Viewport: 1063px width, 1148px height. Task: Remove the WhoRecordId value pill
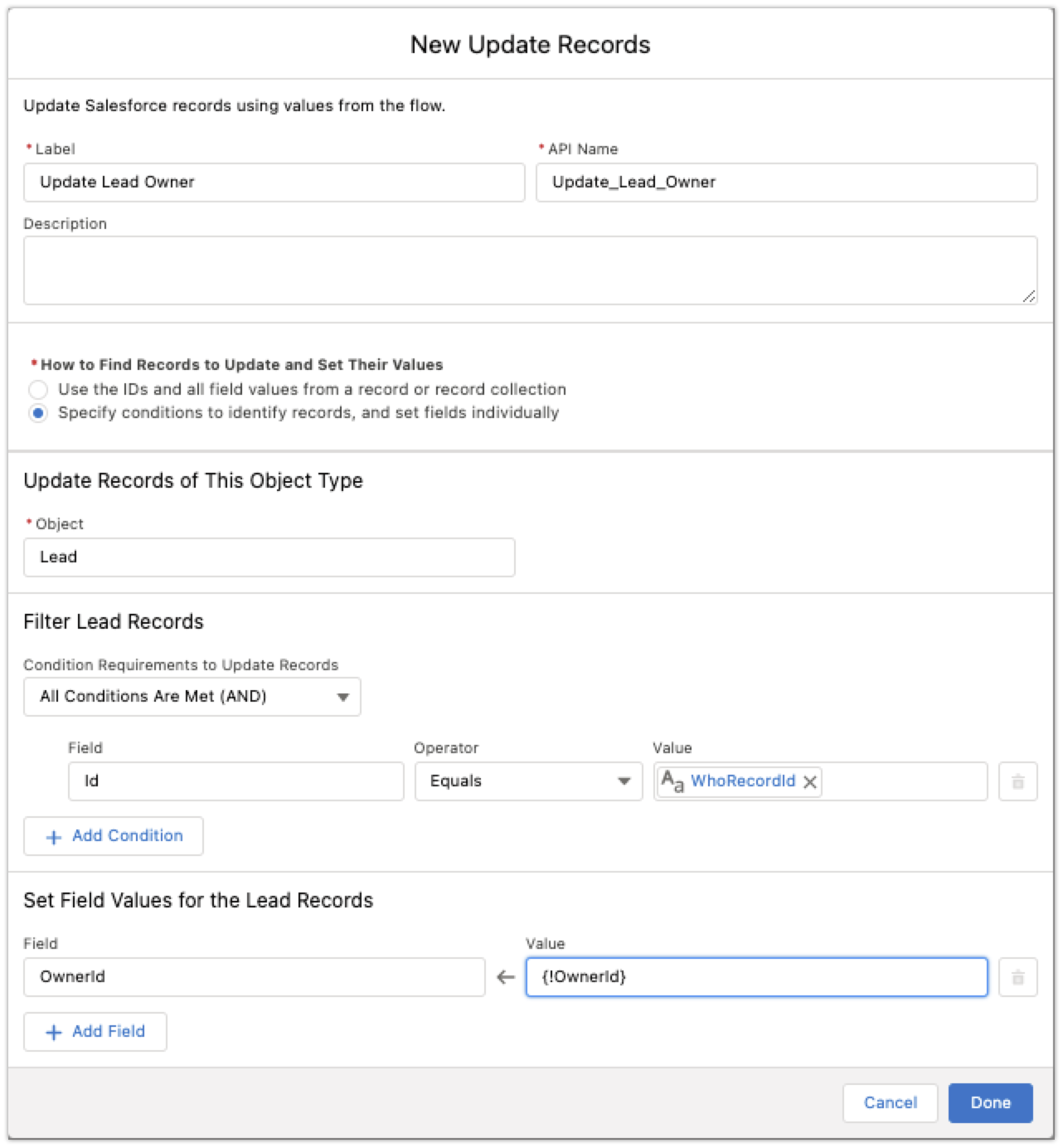coord(810,781)
